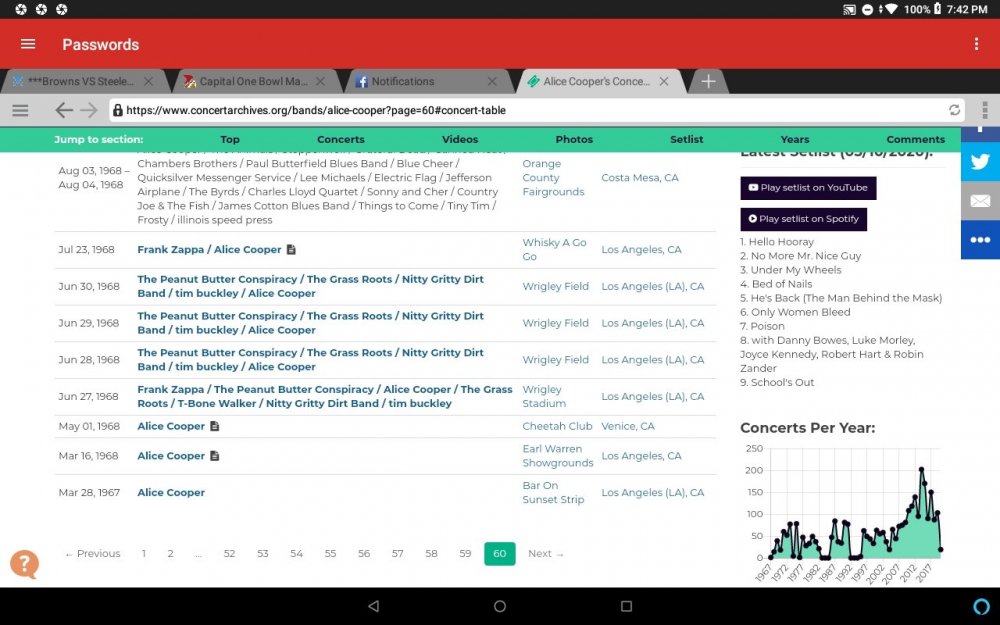Screen dimensions: 1000x625
Task: Open the browser side menu icon
Action: click(20, 110)
